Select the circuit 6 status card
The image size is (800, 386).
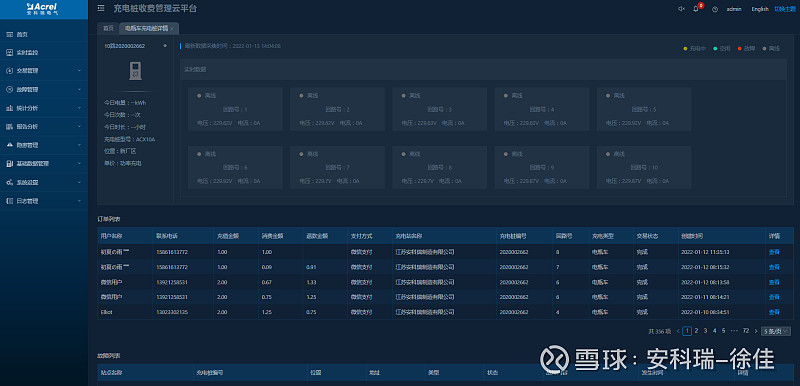click(x=235, y=167)
